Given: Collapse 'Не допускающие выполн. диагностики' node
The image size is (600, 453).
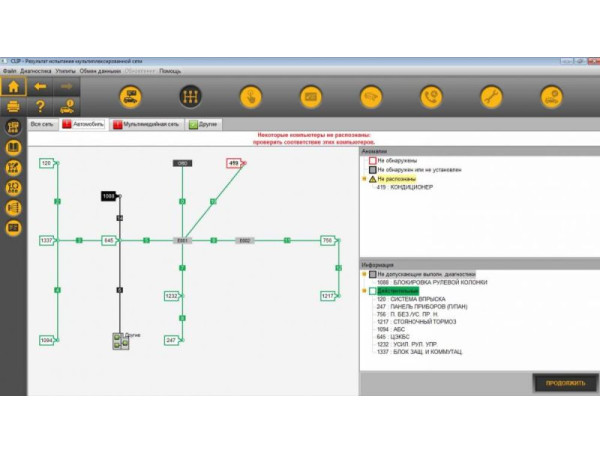Looking at the screenshot, I should point(366,273).
